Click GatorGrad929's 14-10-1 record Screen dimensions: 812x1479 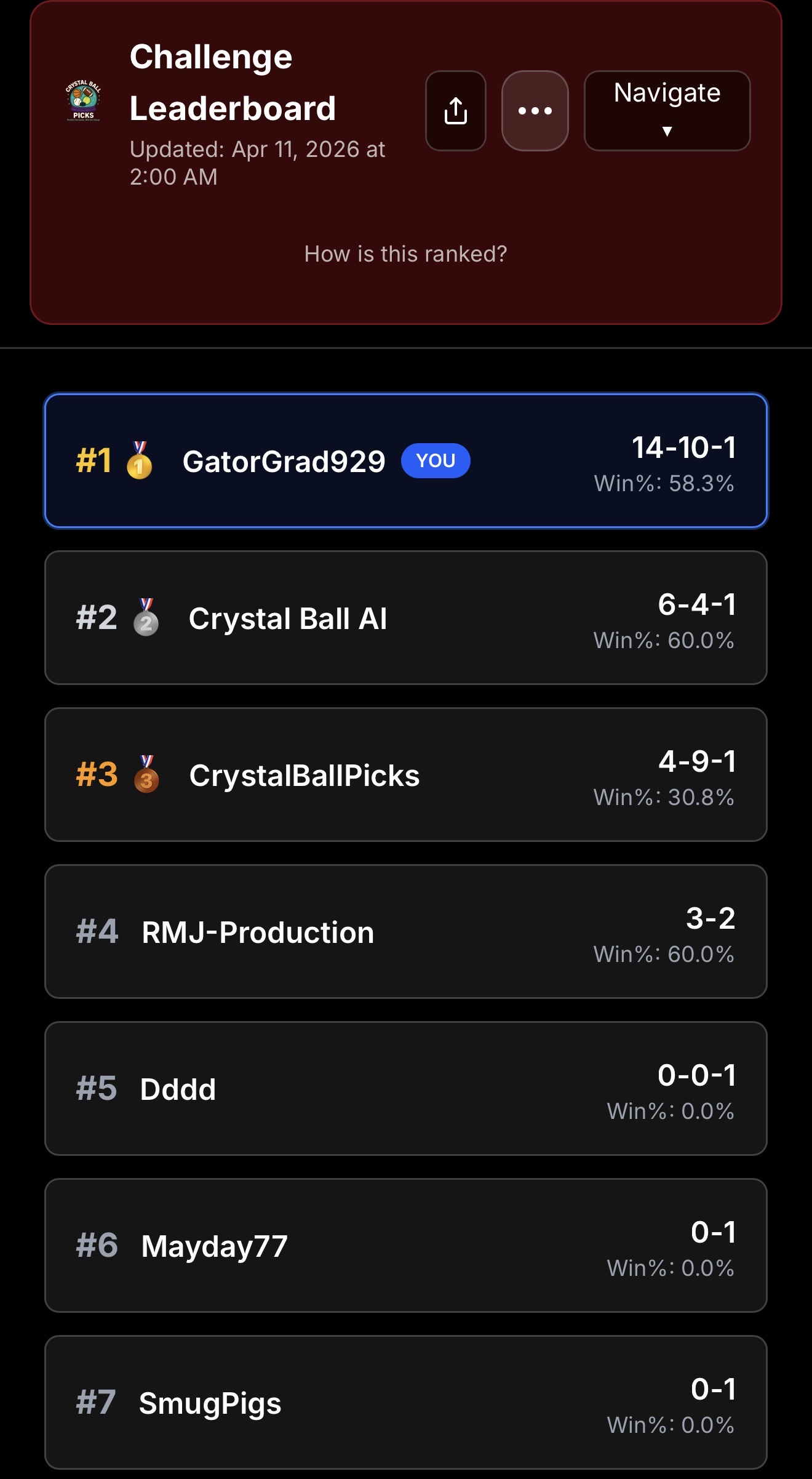[683, 447]
